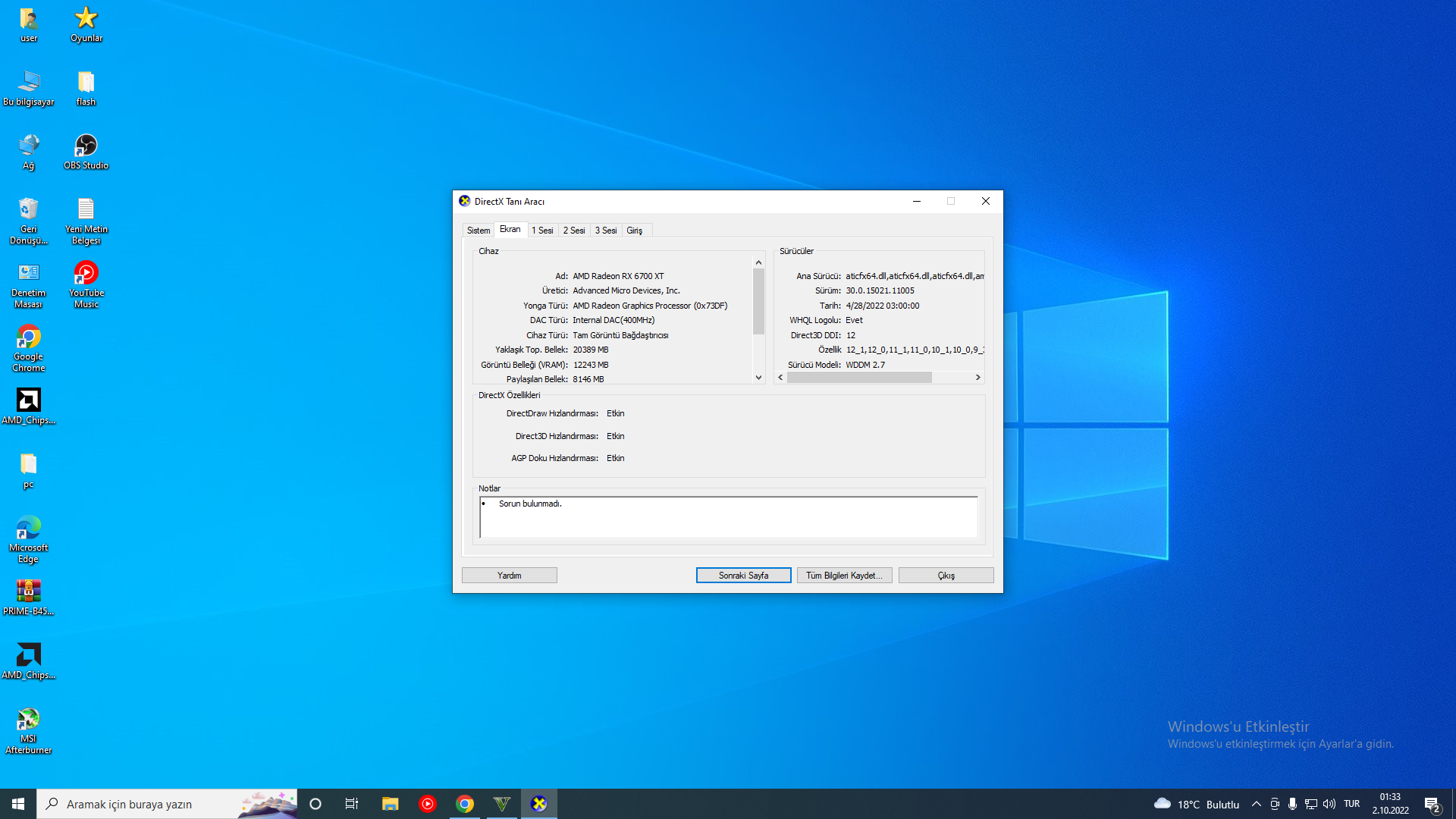Viewport: 1456px width, 819px height.
Task: Click Tüm Bilgileri Kaydet button
Action: click(x=844, y=576)
